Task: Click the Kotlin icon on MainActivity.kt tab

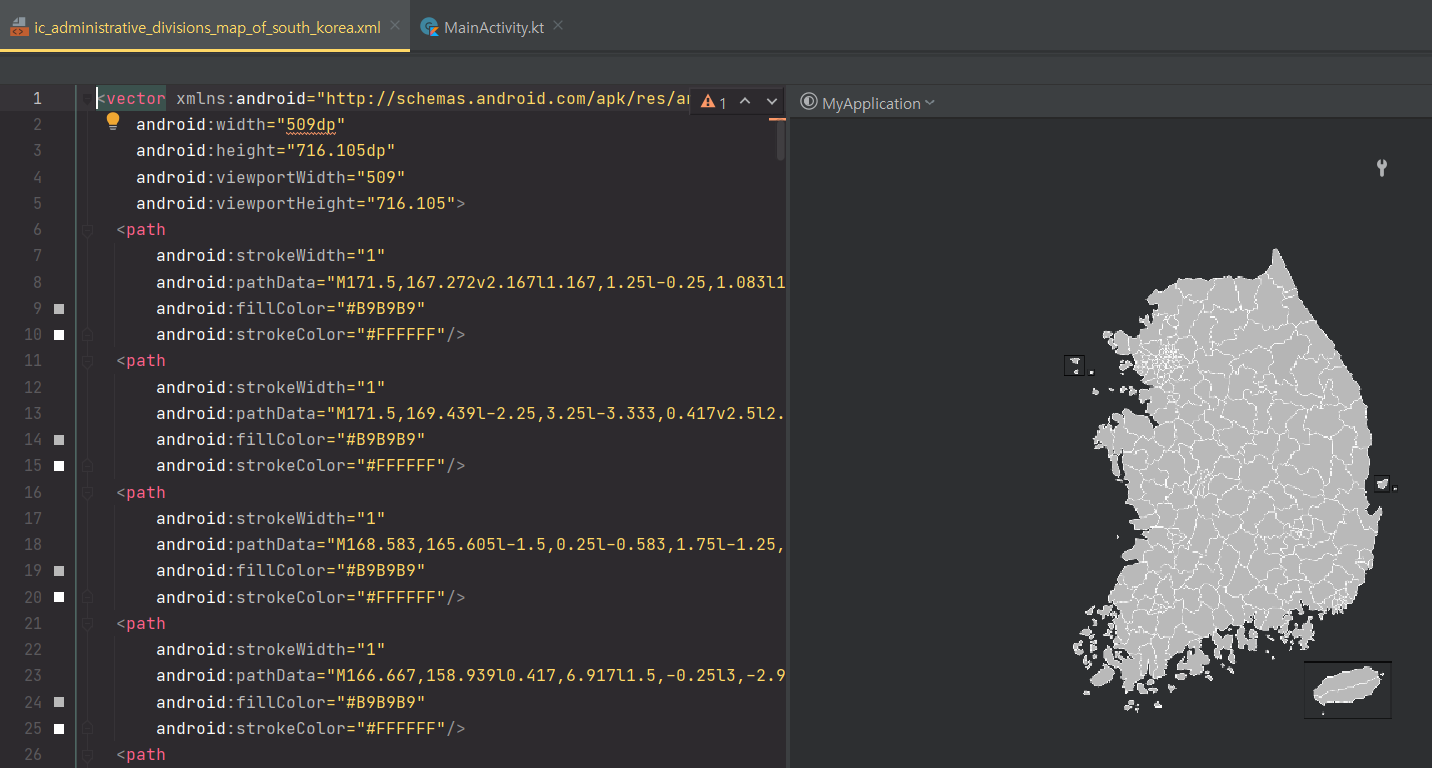Action: [428, 27]
